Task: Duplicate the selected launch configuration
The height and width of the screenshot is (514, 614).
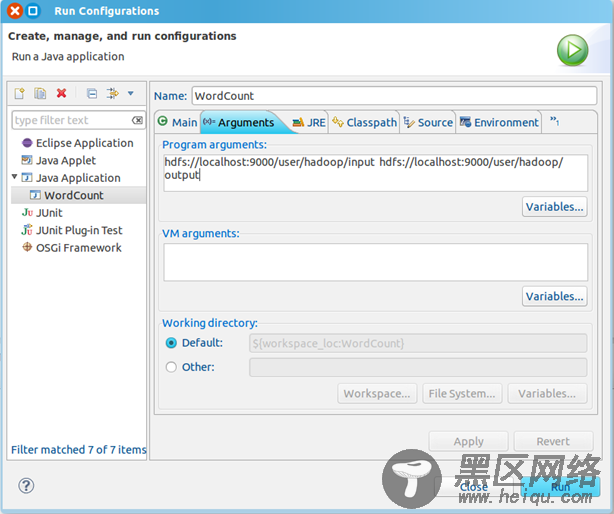Action: pos(40,94)
